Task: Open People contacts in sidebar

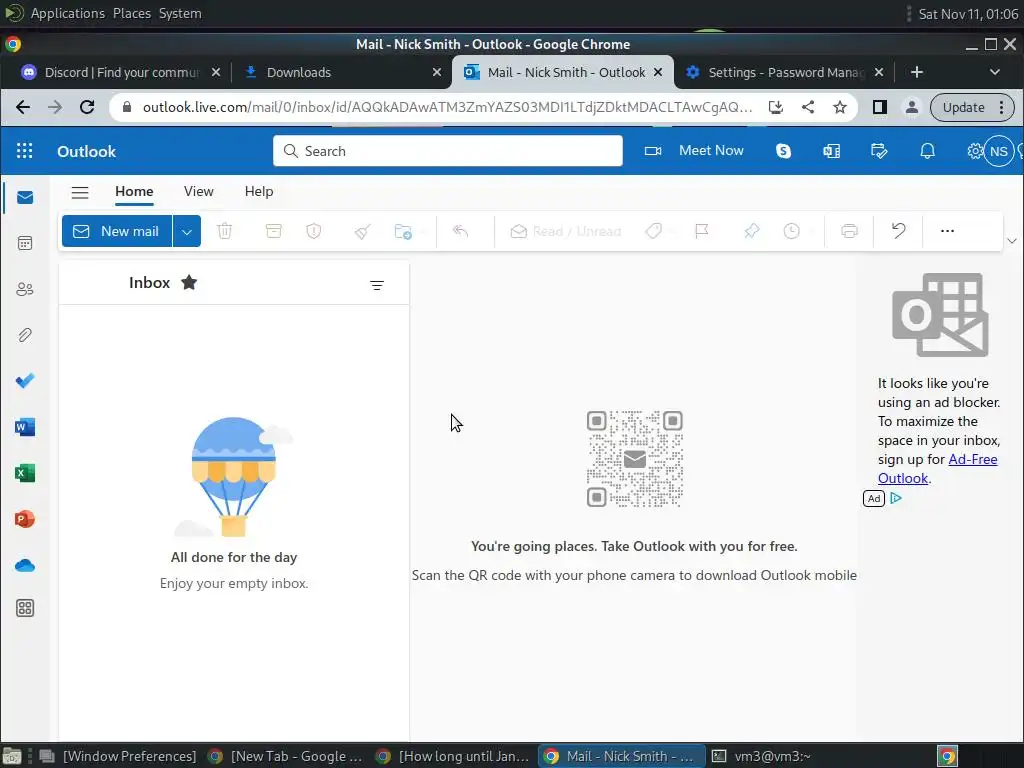Action: click(x=25, y=289)
